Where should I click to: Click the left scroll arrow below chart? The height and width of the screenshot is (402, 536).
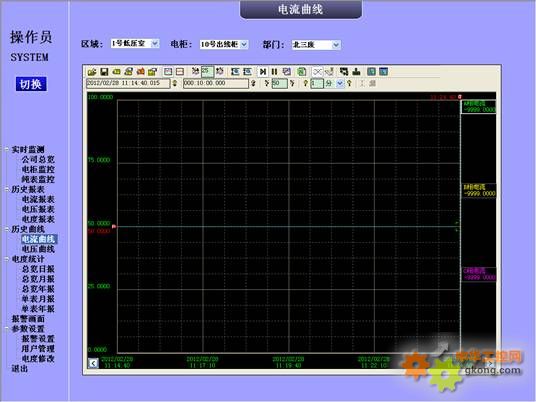[93, 363]
